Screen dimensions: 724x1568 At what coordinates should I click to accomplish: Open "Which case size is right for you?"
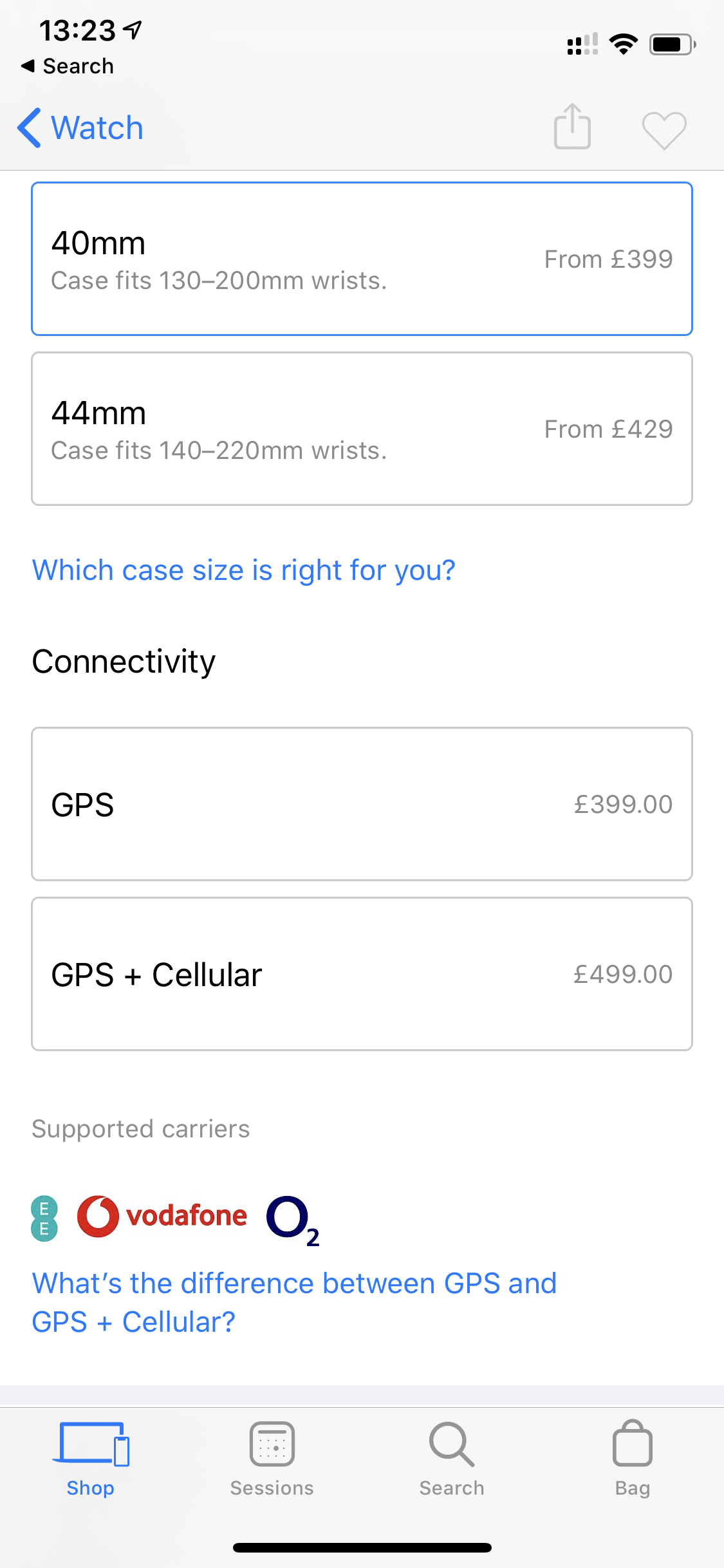tap(244, 570)
